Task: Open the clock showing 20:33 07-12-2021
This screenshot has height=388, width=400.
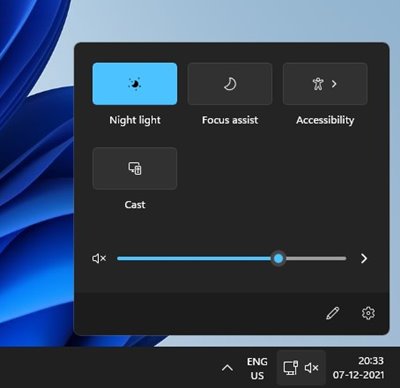Action: click(x=358, y=368)
